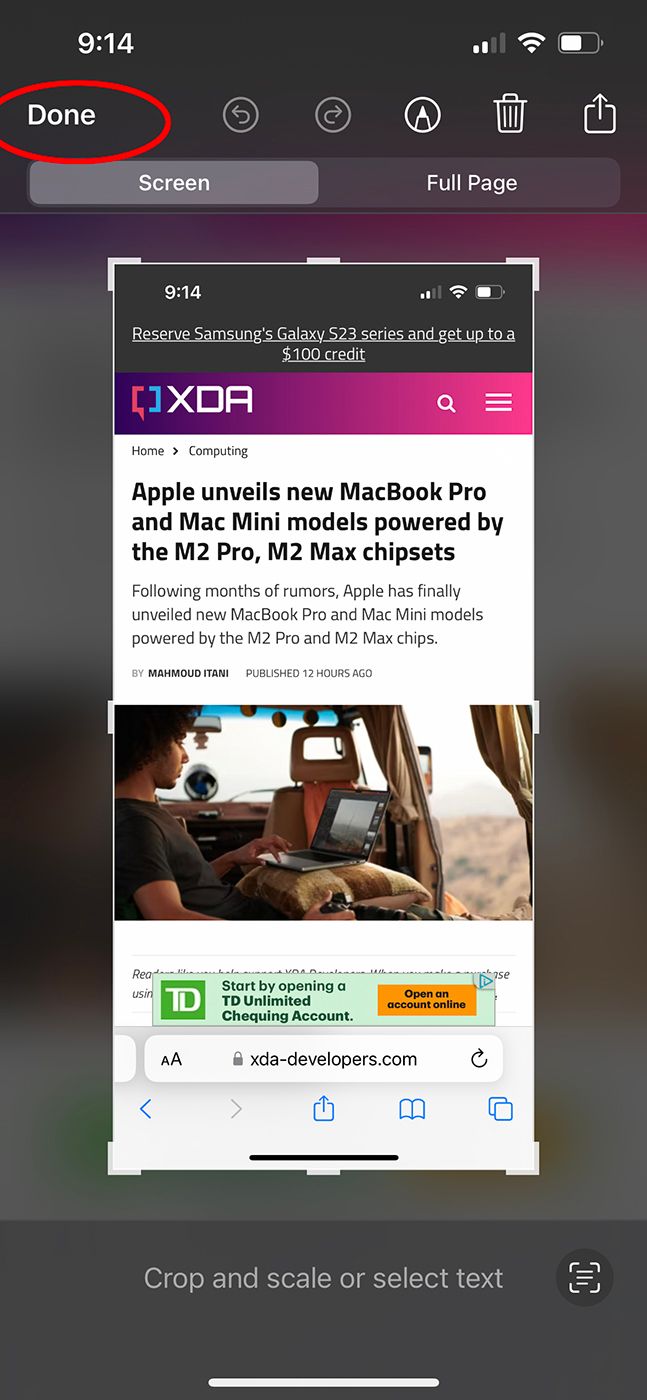Open the XDA hamburger menu
647x1400 pixels.
pyautogui.click(x=498, y=402)
